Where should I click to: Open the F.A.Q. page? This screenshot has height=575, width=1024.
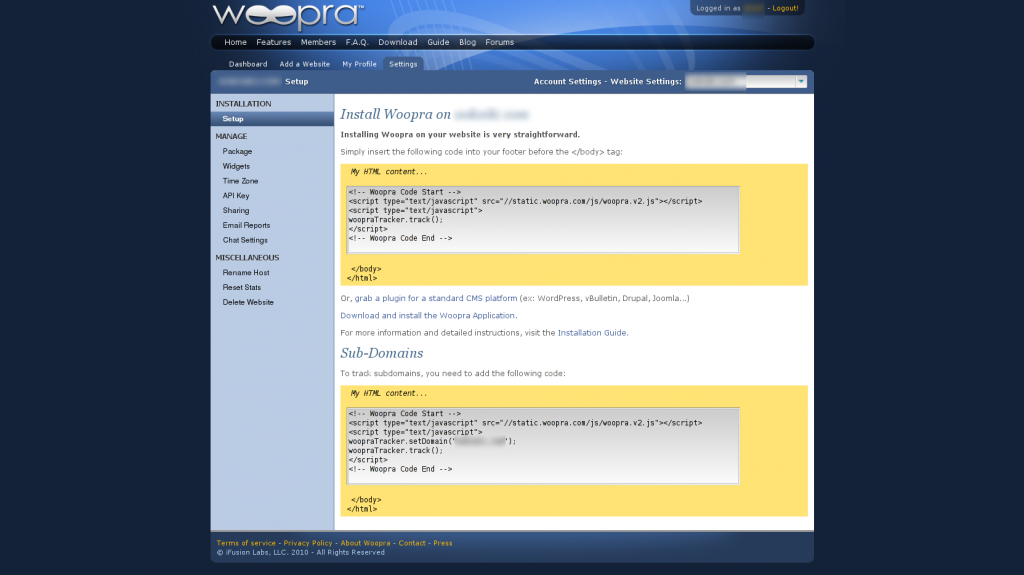(357, 42)
